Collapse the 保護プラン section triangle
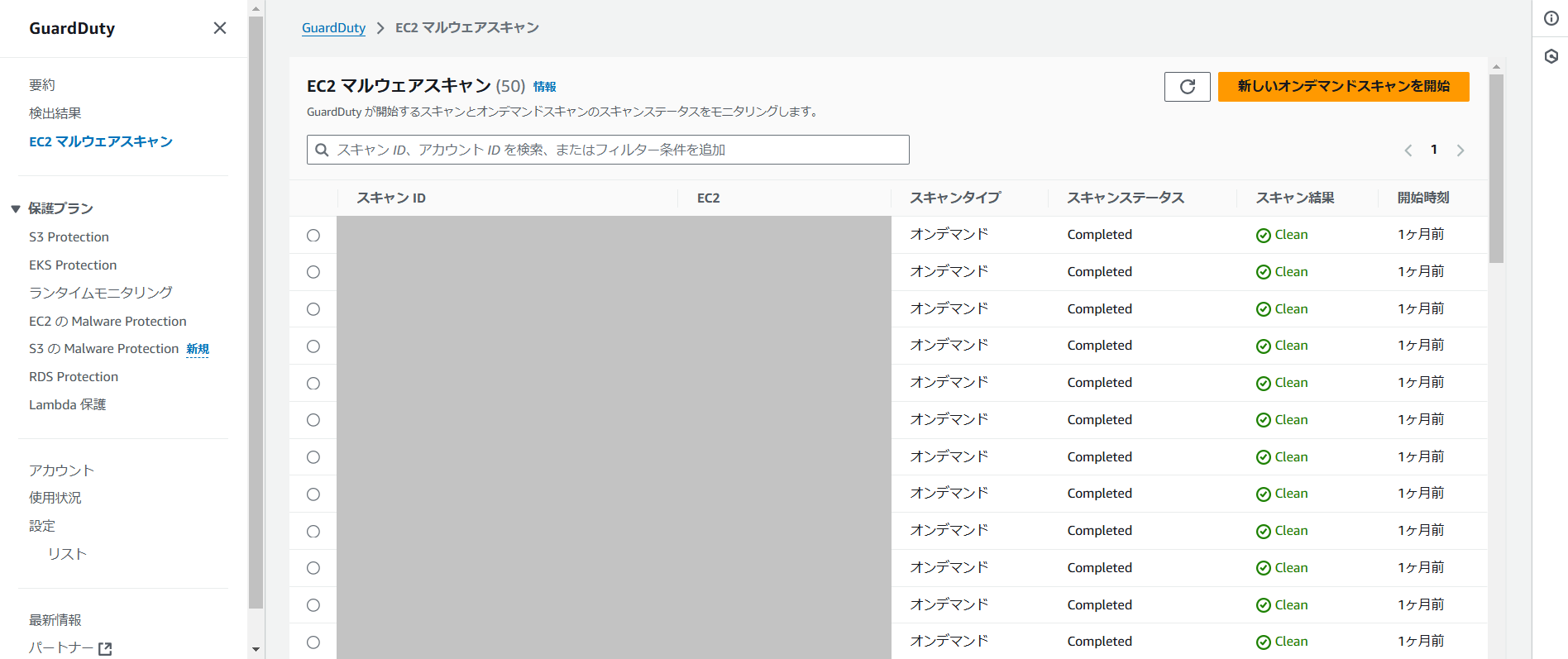Image resolution: width=1568 pixels, height=659 pixels. coord(16,209)
